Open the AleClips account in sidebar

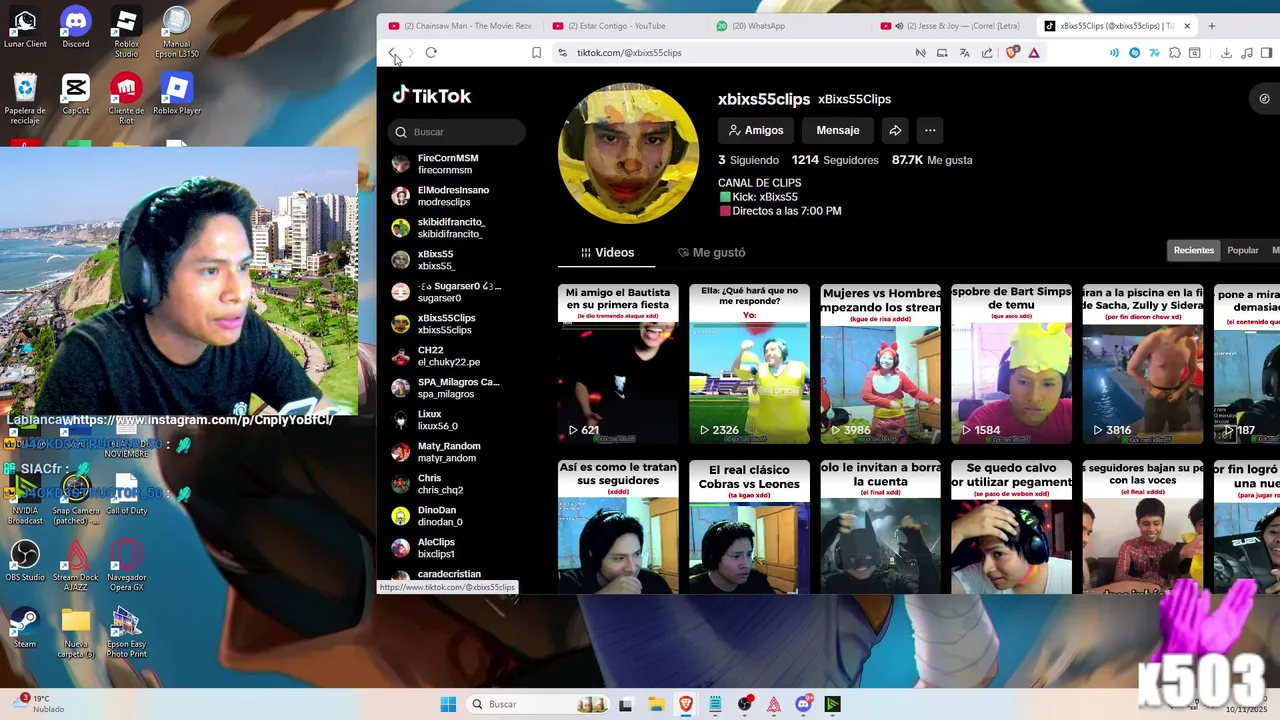tap(455, 548)
